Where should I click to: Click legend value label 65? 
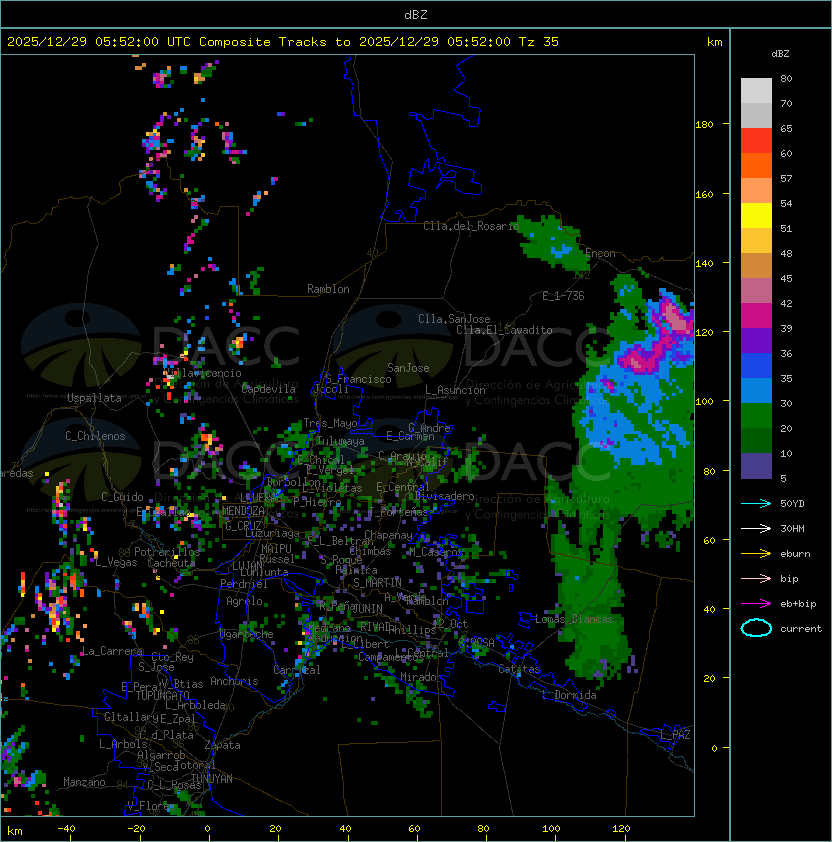click(786, 128)
